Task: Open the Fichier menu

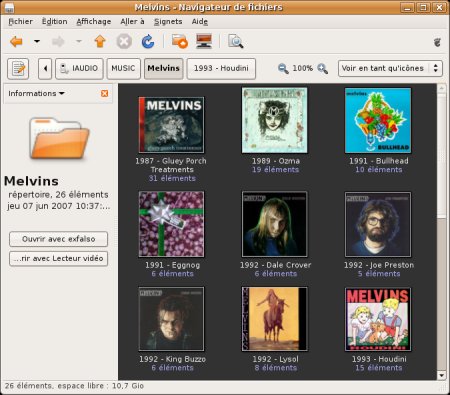Action: [20, 22]
